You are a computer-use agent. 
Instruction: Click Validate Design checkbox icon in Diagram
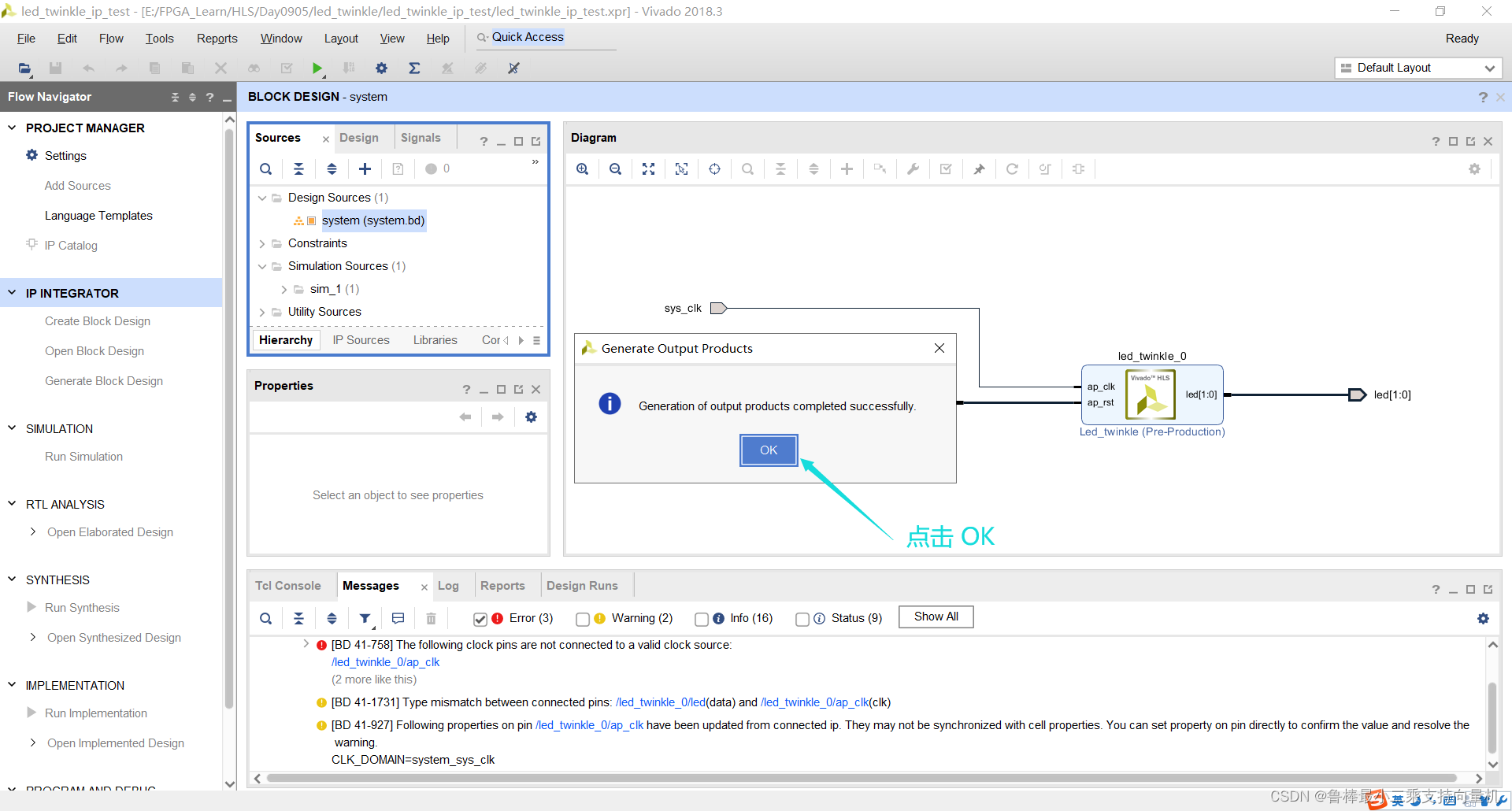(x=946, y=169)
